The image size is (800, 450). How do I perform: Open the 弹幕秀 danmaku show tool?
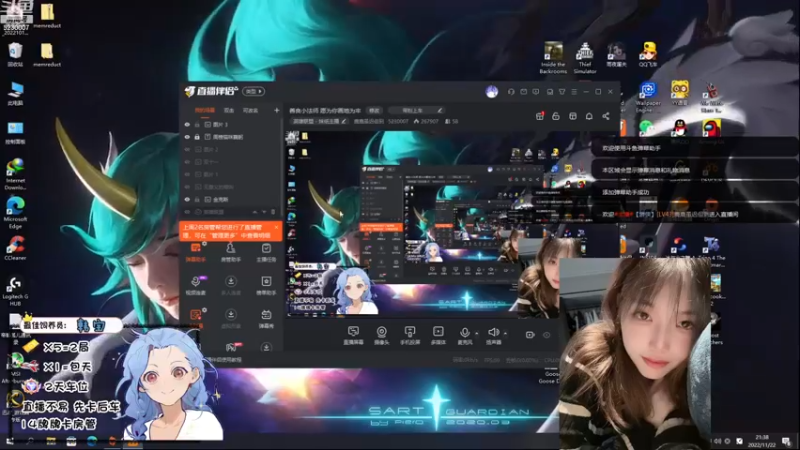266,319
